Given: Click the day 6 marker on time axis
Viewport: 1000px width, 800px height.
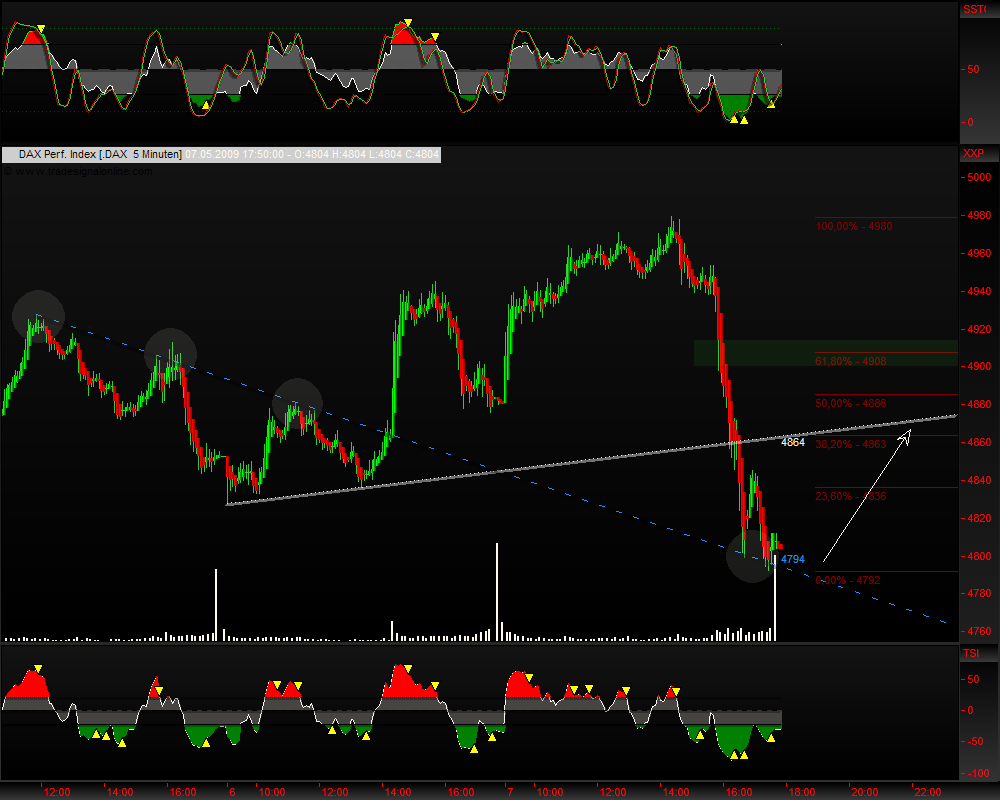Looking at the screenshot, I should 232,792.
